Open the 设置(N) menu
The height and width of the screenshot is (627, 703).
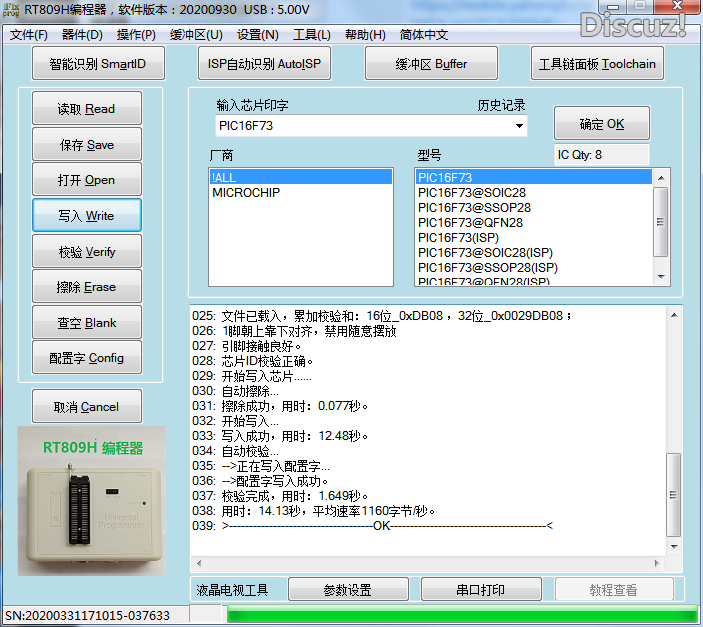(x=257, y=35)
